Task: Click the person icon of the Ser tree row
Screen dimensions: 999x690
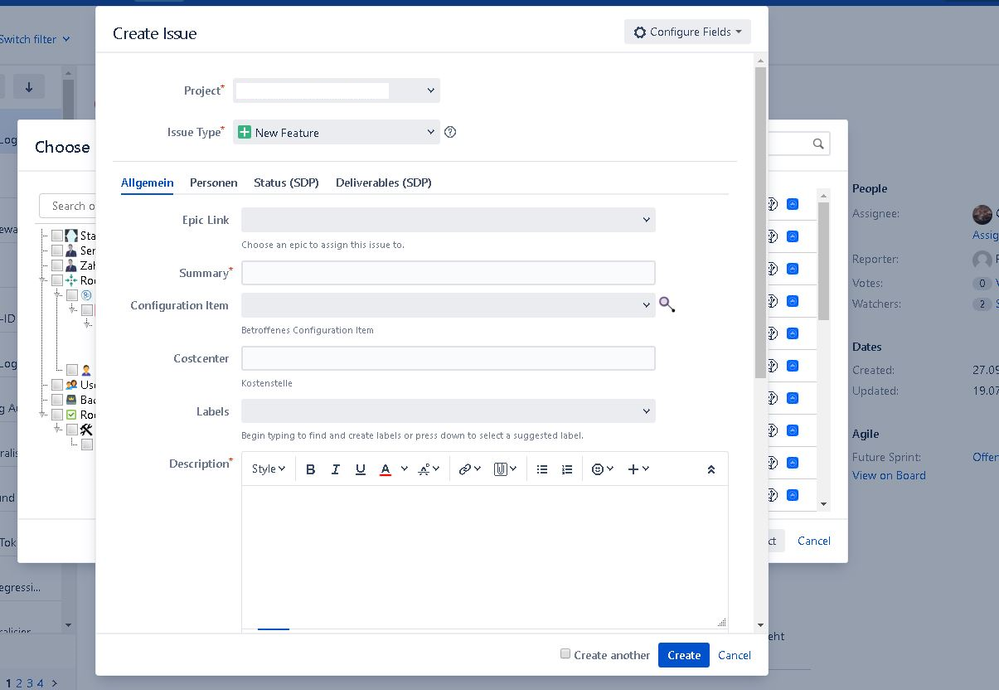Action: coord(71,251)
